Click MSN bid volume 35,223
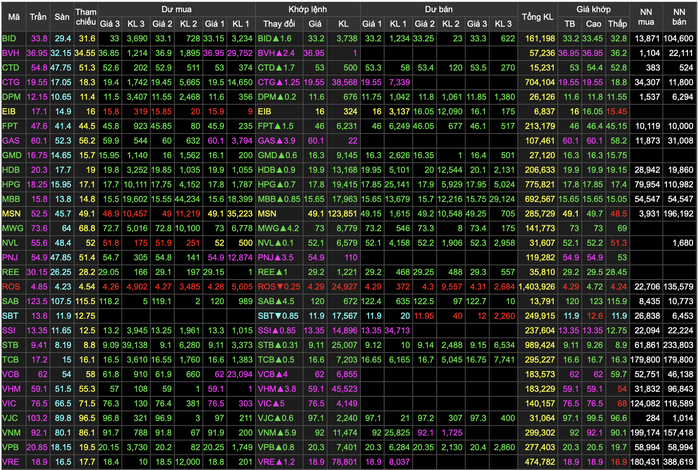698x470 pixels. coord(240,214)
